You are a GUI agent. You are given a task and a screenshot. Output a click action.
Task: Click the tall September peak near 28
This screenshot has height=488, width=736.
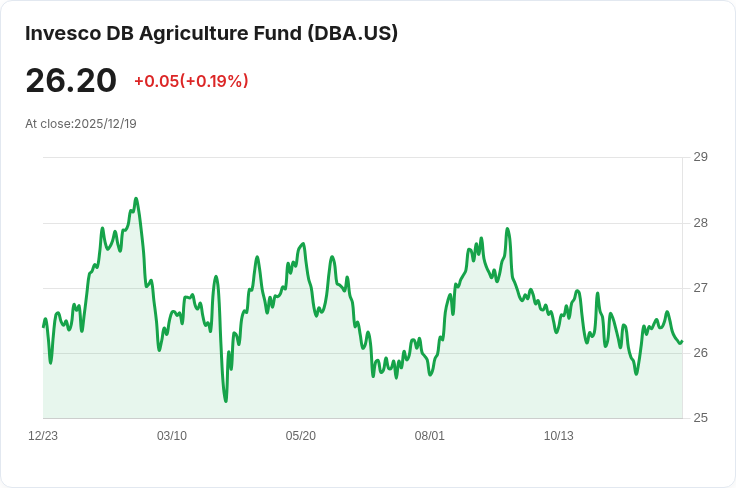tap(508, 229)
